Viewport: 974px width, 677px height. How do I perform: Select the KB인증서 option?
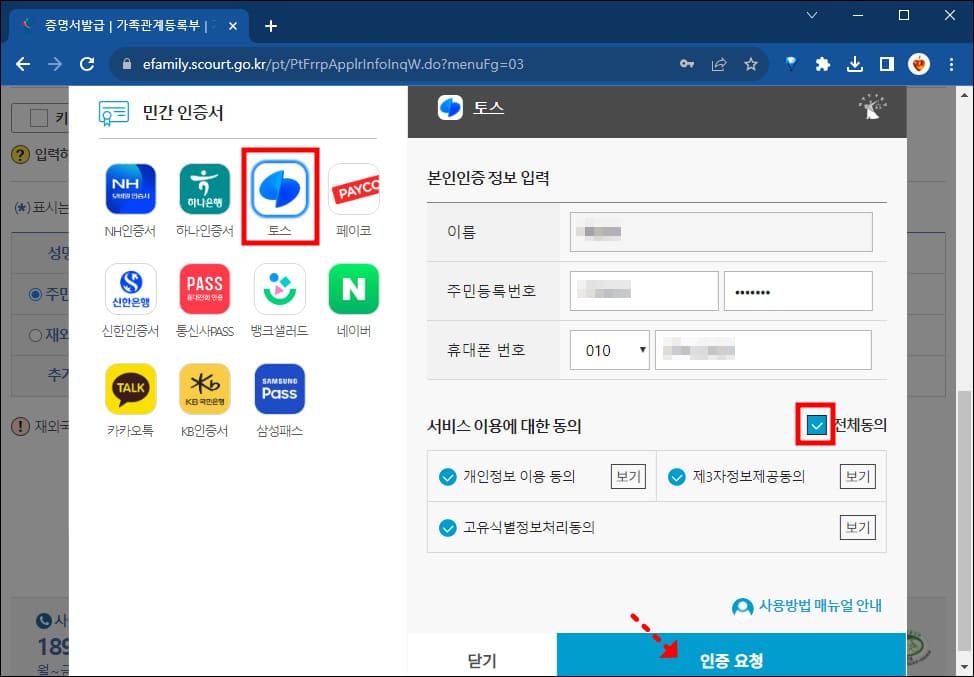point(204,389)
